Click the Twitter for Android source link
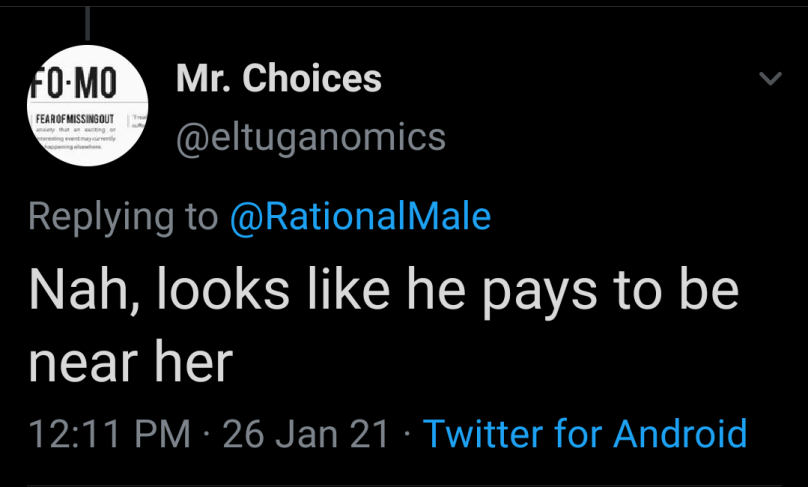Image resolution: width=808 pixels, height=487 pixels. (585, 434)
